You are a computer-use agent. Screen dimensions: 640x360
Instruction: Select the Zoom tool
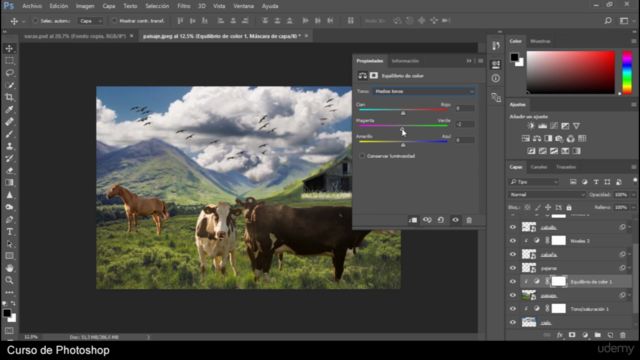9,280
